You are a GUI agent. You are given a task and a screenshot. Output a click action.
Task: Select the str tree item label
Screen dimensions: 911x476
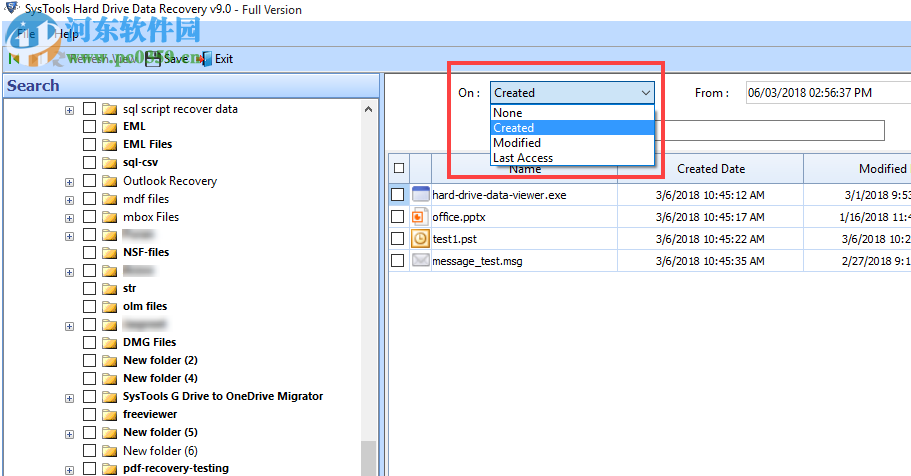click(130, 288)
